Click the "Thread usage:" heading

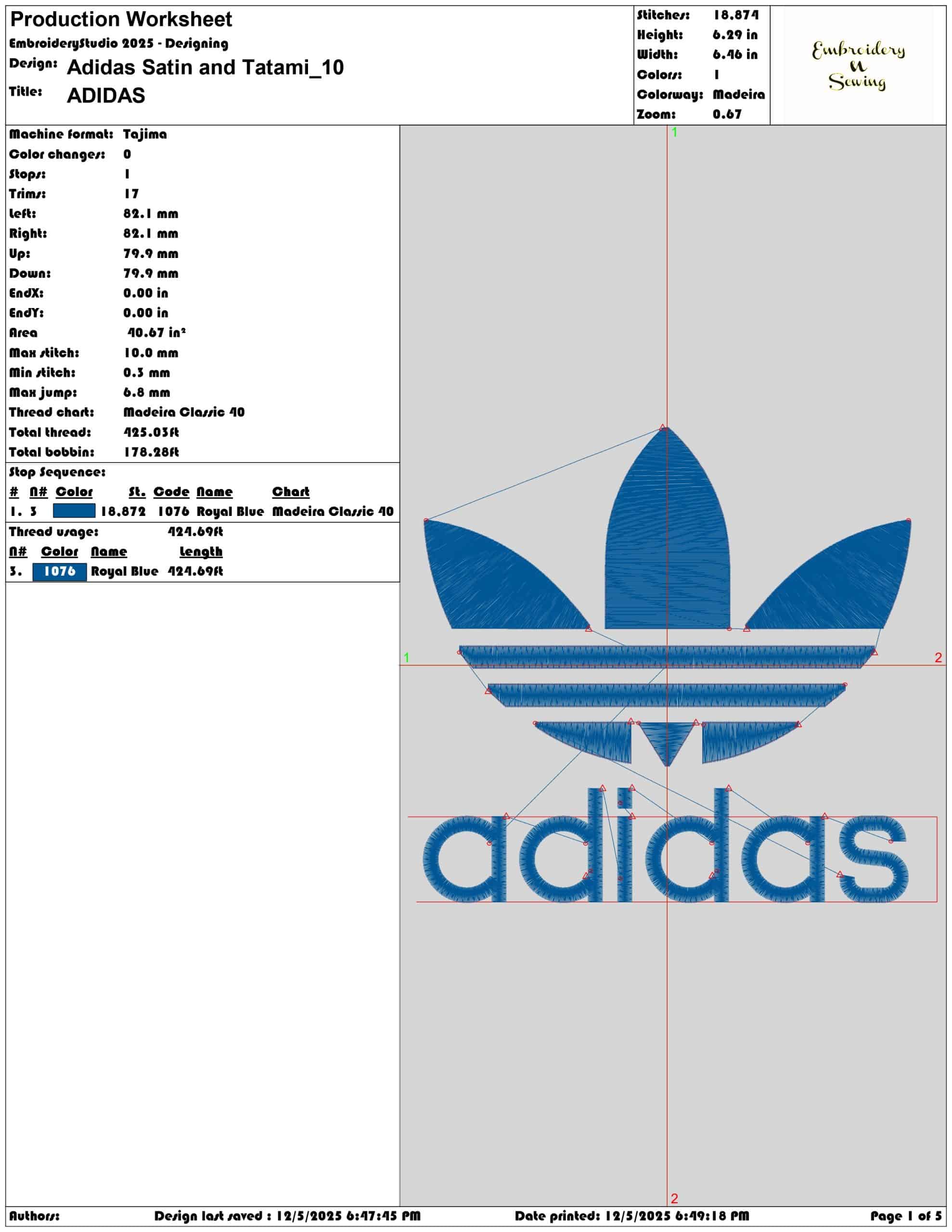[x=53, y=532]
